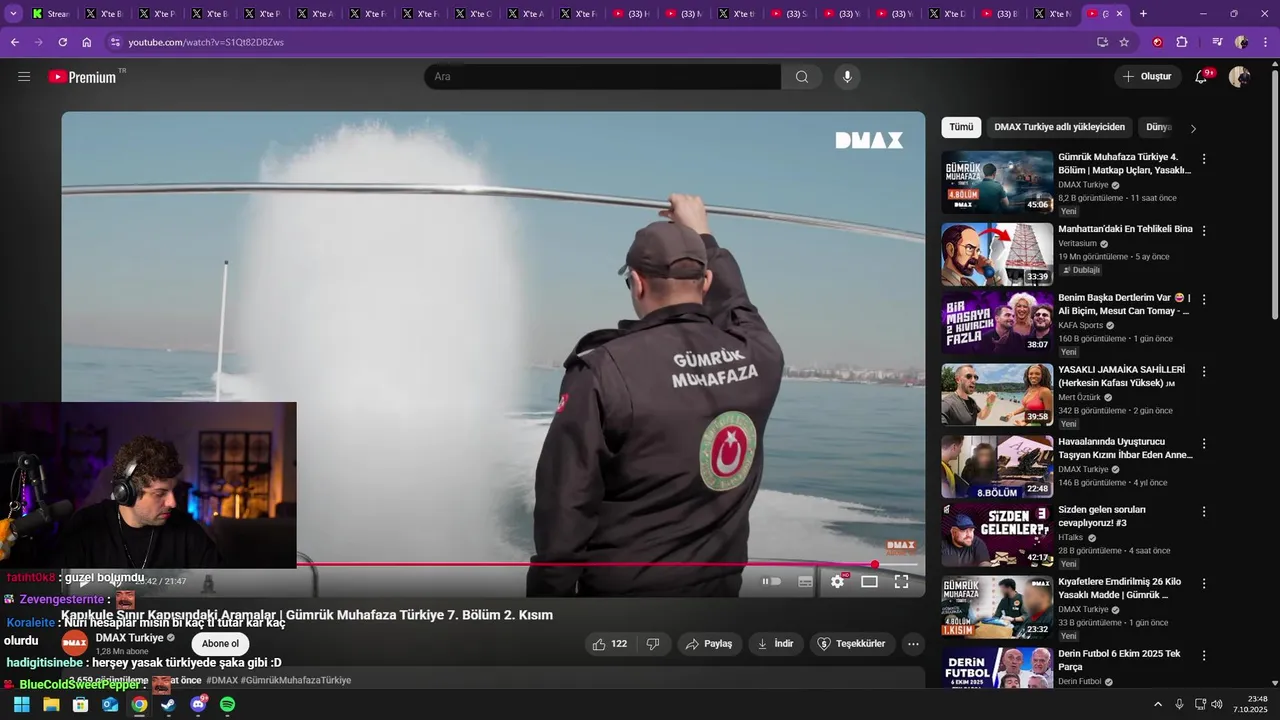The height and width of the screenshot is (720, 1280).
Task: Open File Explorer from taskbar
Action: point(51,705)
